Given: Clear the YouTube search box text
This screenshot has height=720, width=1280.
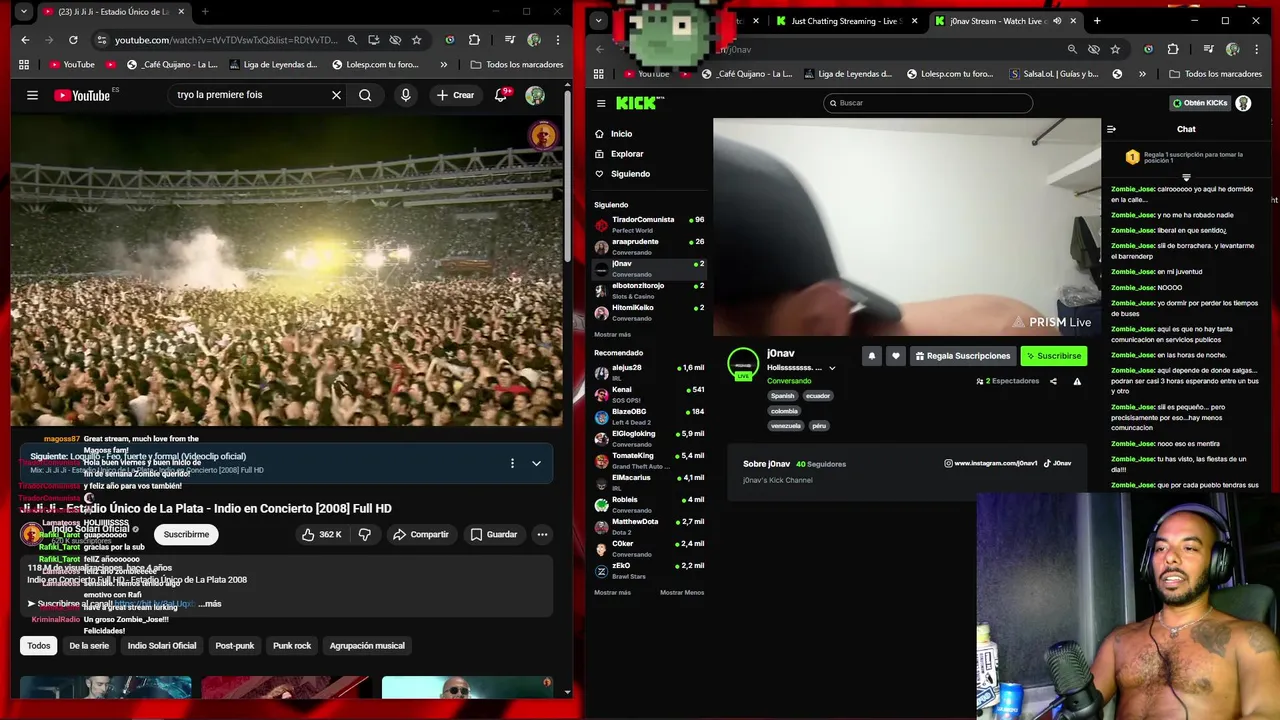Looking at the screenshot, I should [x=336, y=95].
